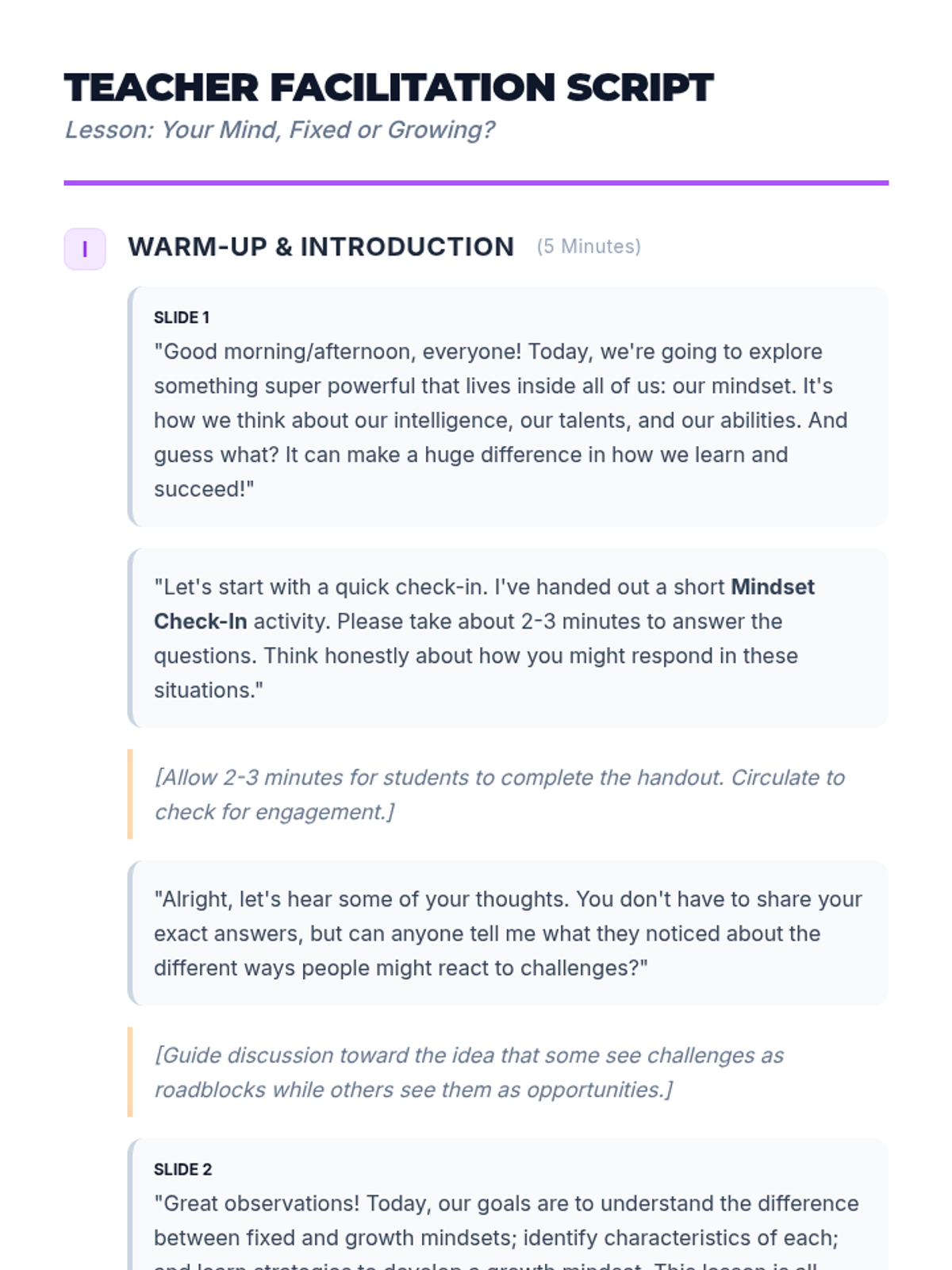Click the 'Alright, let's hear some thoughts' block
952x1270 pixels.
coord(508,933)
